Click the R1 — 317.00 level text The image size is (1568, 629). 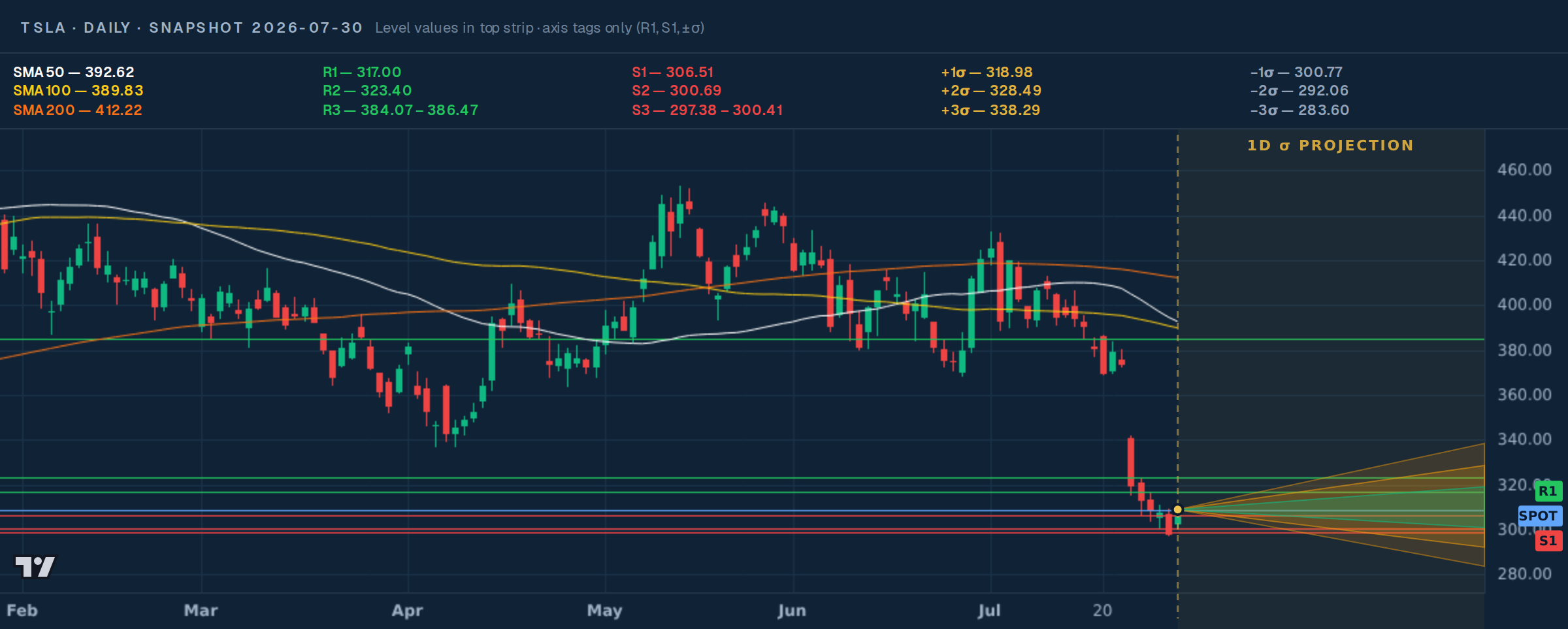point(362,72)
